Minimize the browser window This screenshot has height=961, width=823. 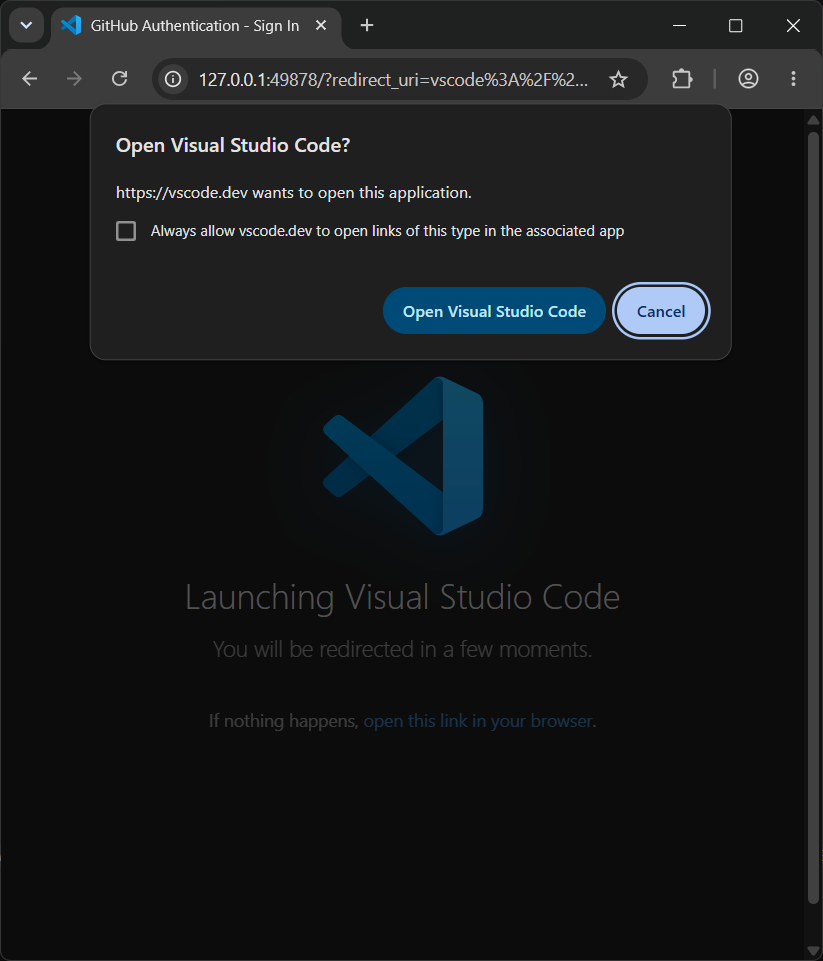click(x=679, y=25)
